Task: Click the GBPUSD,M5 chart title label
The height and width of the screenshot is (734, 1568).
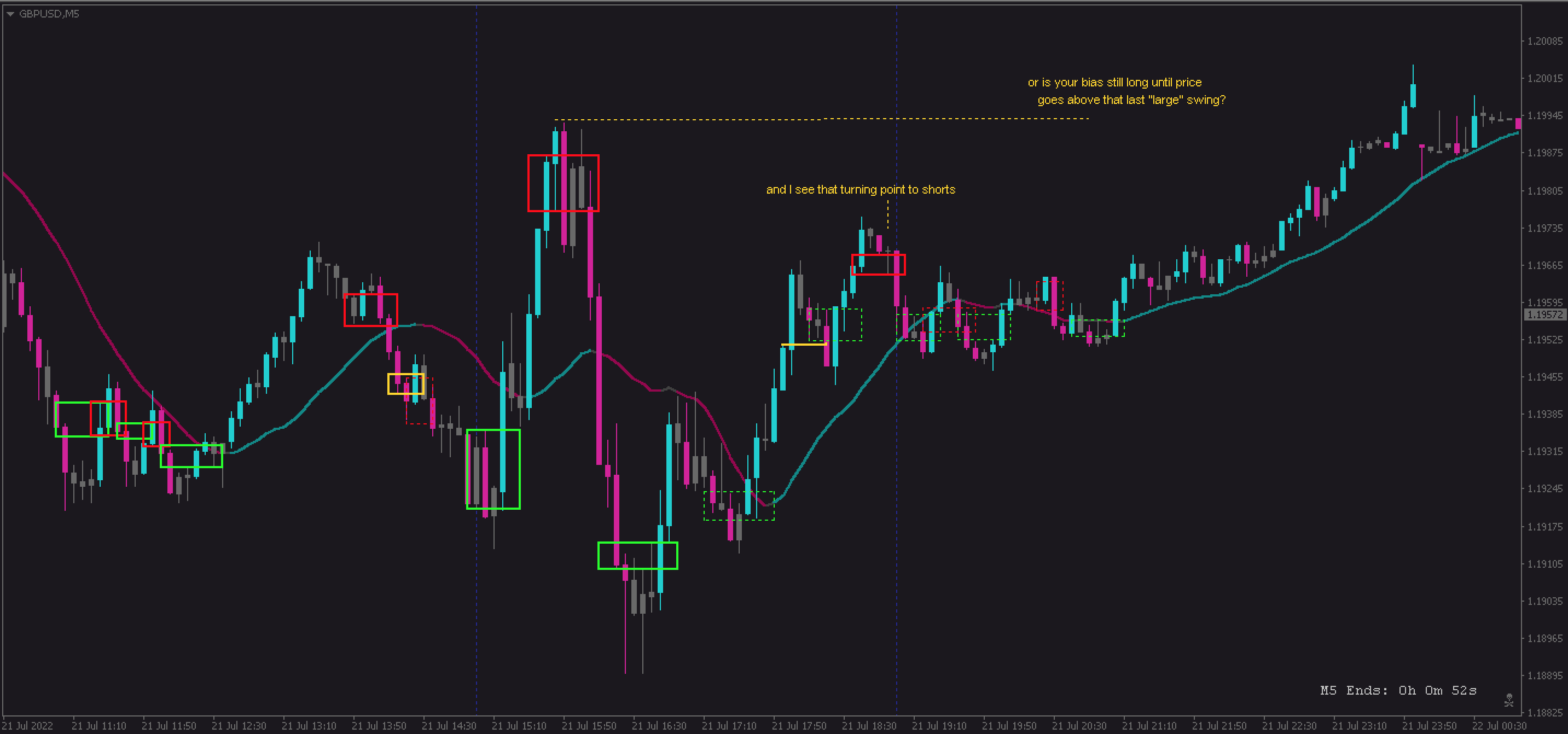Action: pyautogui.click(x=49, y=14)
